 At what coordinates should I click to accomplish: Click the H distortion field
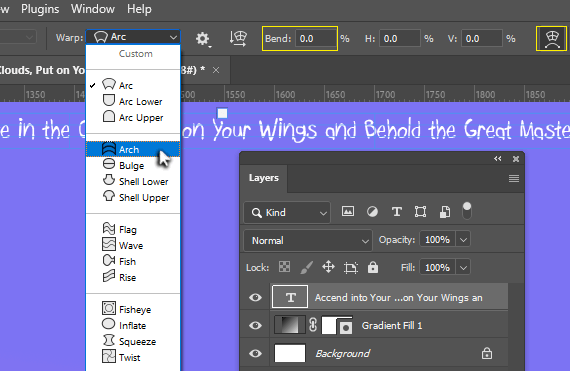point(400,39)
